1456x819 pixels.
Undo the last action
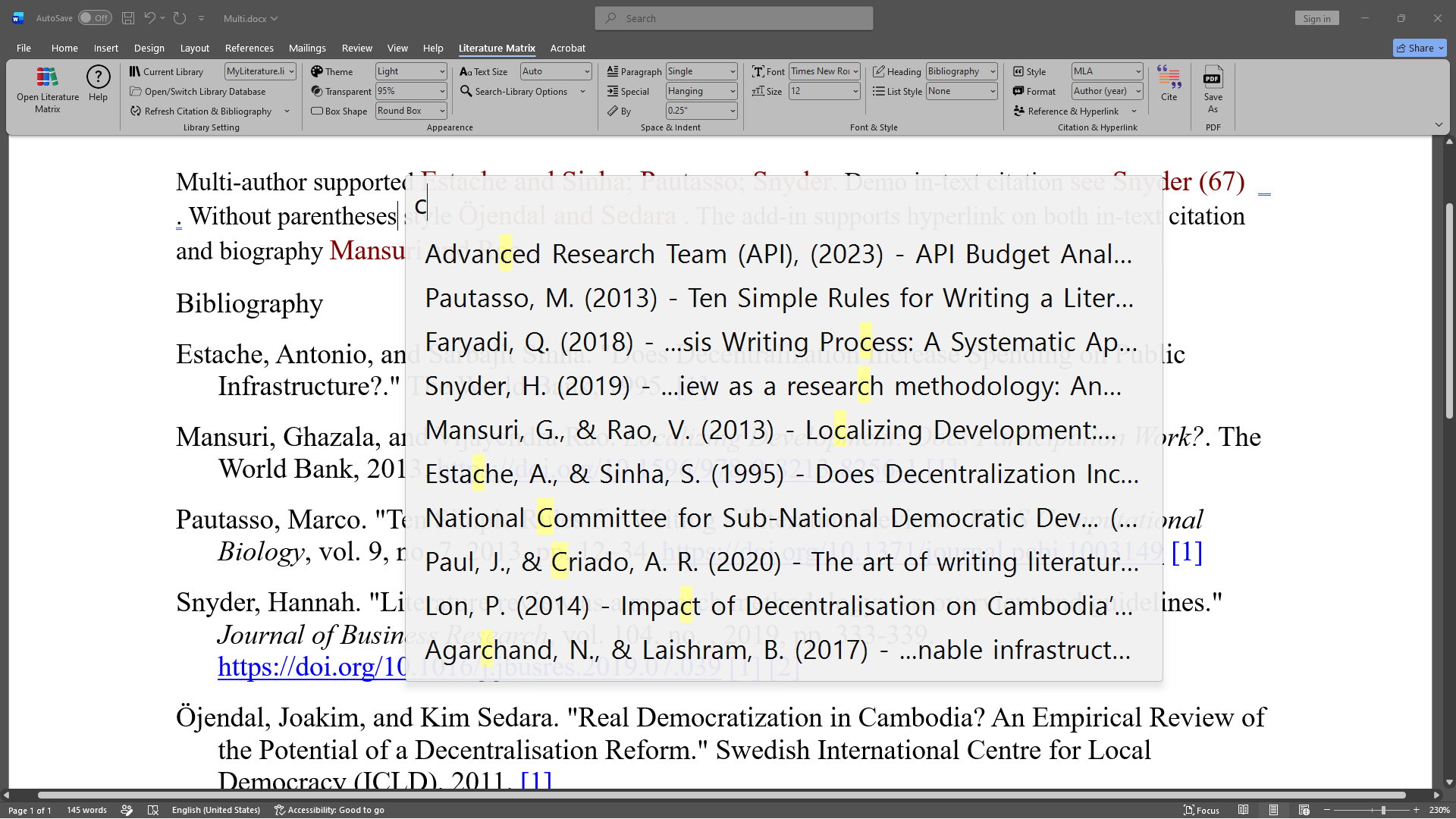(x=150, y=18)
